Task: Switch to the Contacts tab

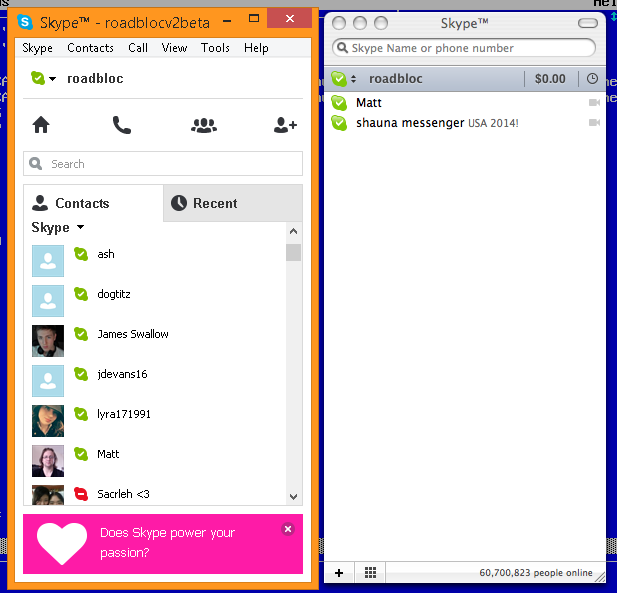Action: [x=93, y=203]
